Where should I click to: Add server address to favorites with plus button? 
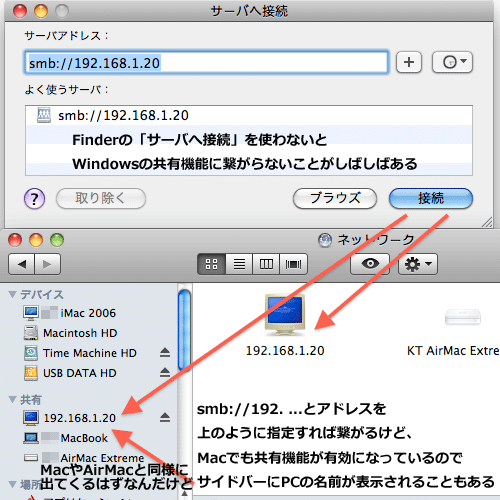[x=409, y=62]
